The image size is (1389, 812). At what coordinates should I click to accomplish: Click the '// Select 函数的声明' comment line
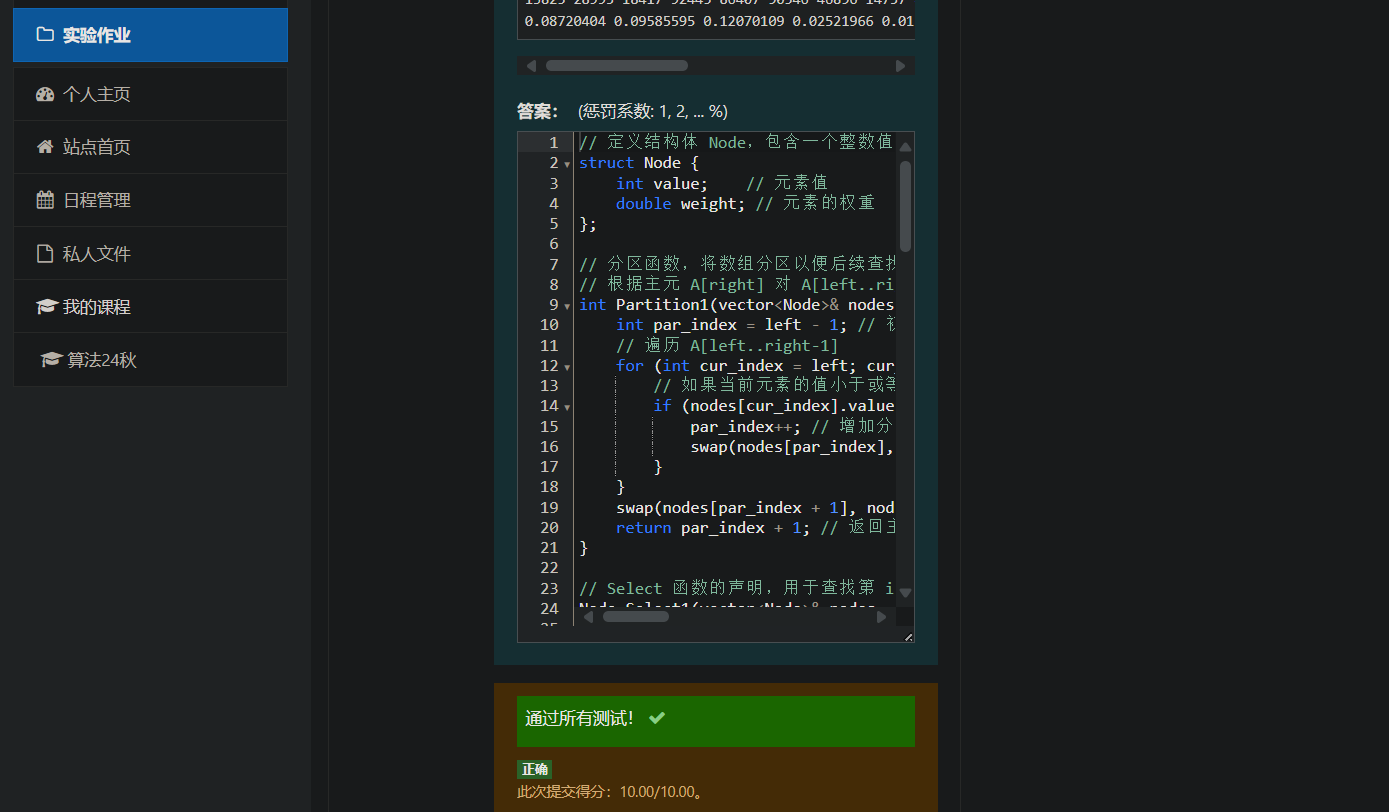coord(735,589)
